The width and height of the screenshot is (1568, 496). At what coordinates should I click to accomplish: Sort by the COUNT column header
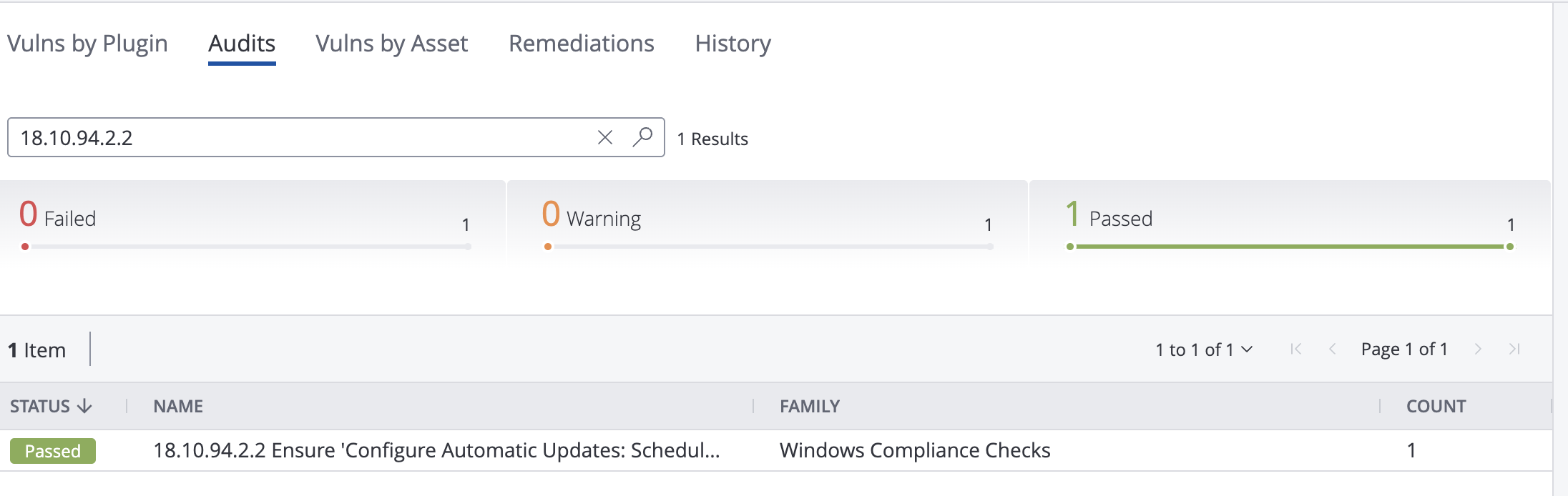1436,406
